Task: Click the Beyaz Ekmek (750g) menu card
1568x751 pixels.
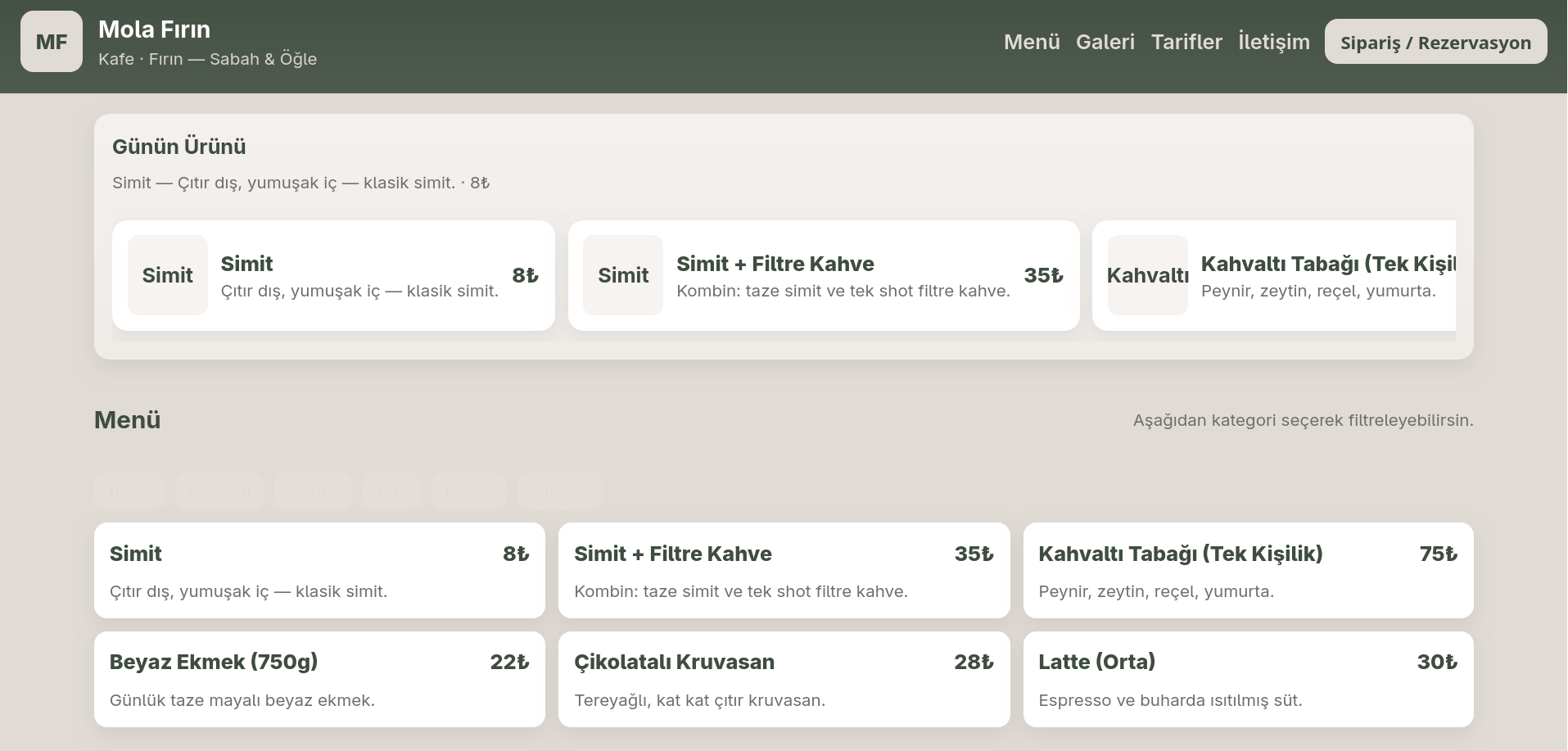Action: click(319, 679)
